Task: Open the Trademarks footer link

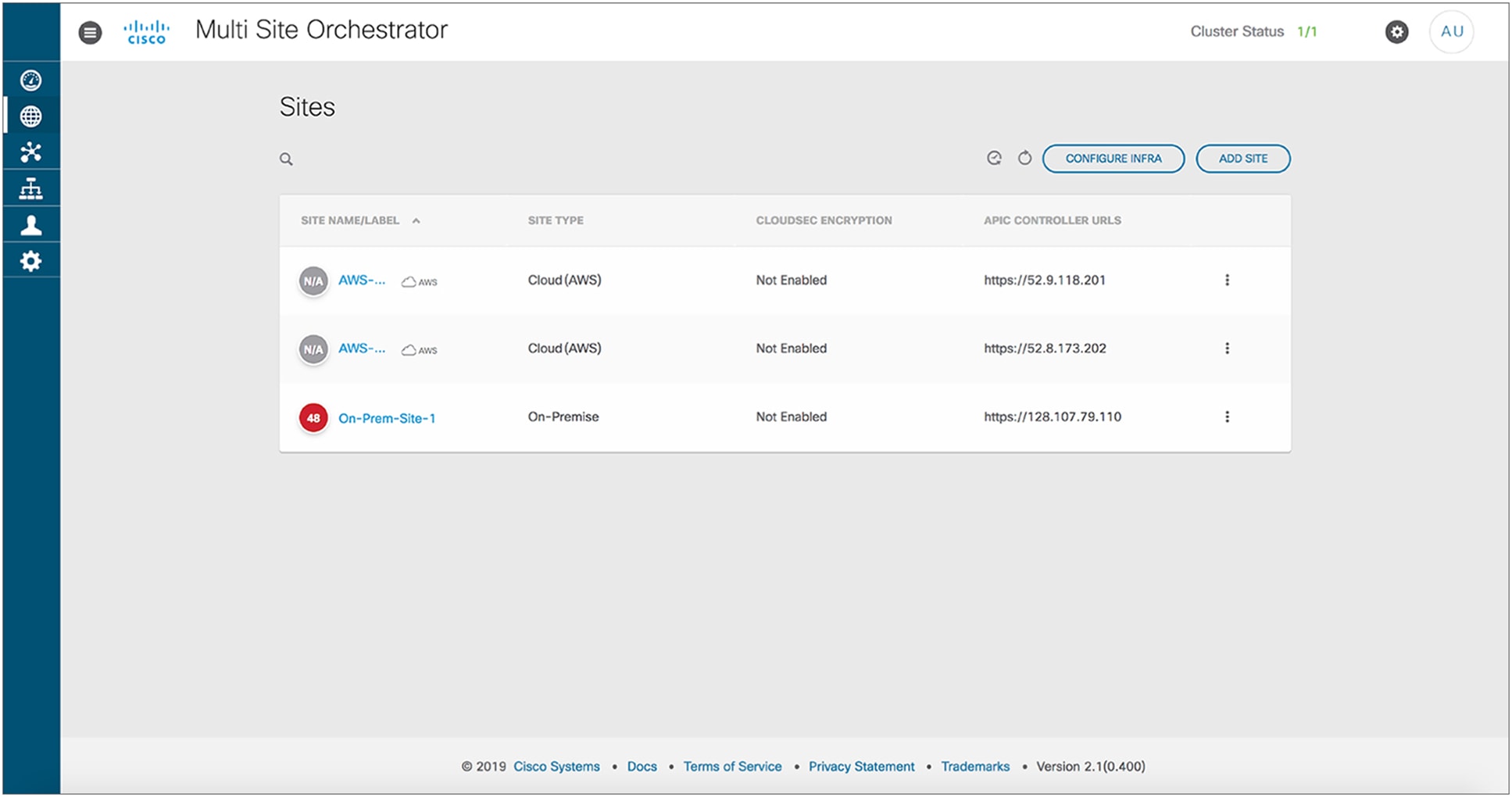Action: [x=975, y=767]
